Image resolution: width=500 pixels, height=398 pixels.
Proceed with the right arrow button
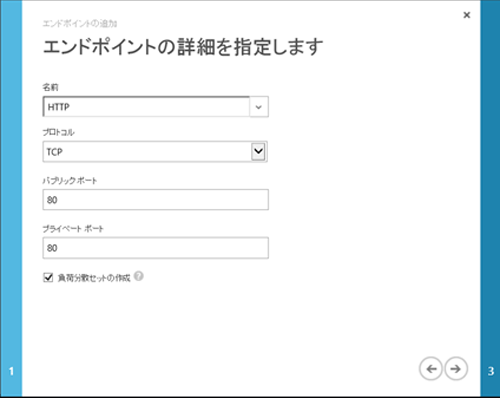(456, 369)
